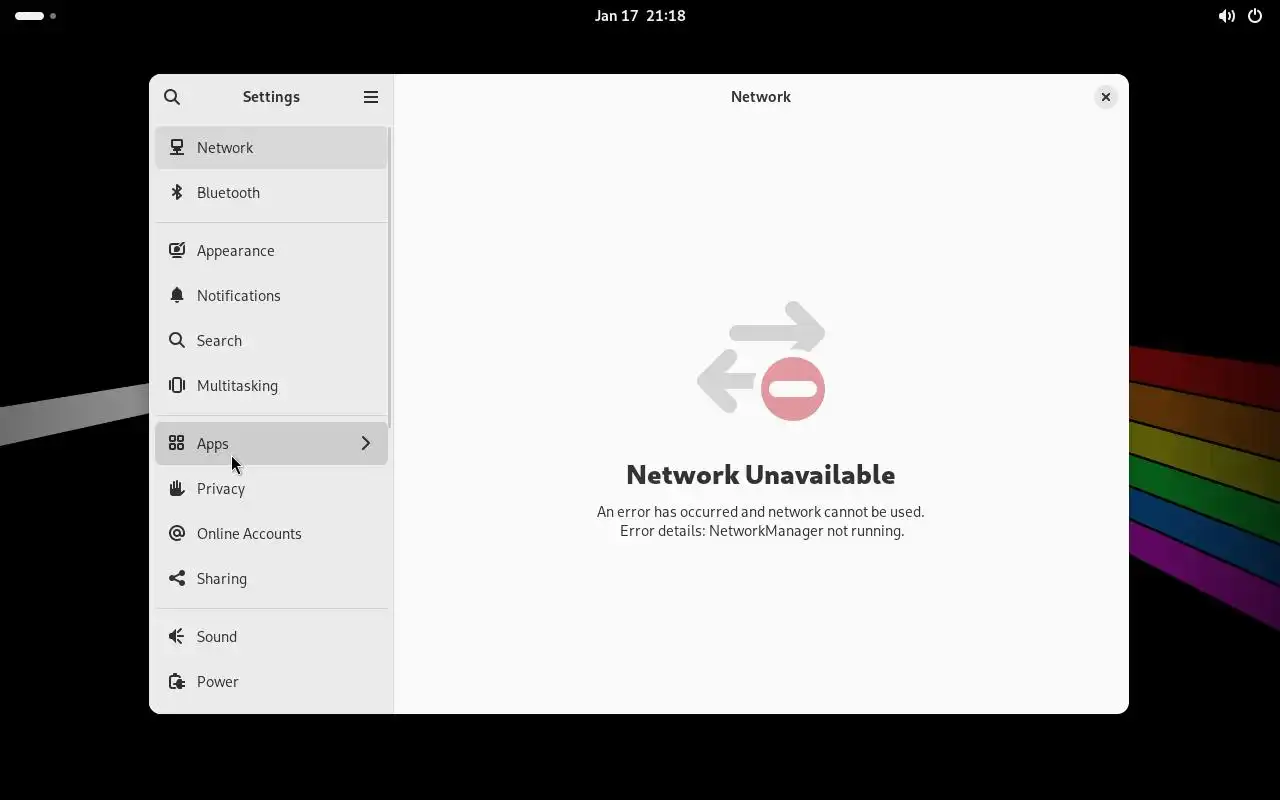Expand Apps using the chevron arrow

point(366,443)
